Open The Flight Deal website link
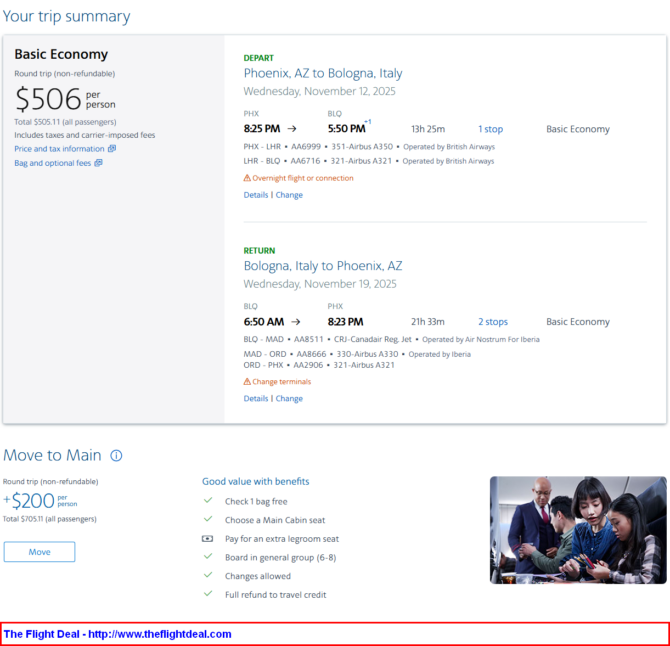Viewport: 670px width, 646px height. (x=118, y=634)
